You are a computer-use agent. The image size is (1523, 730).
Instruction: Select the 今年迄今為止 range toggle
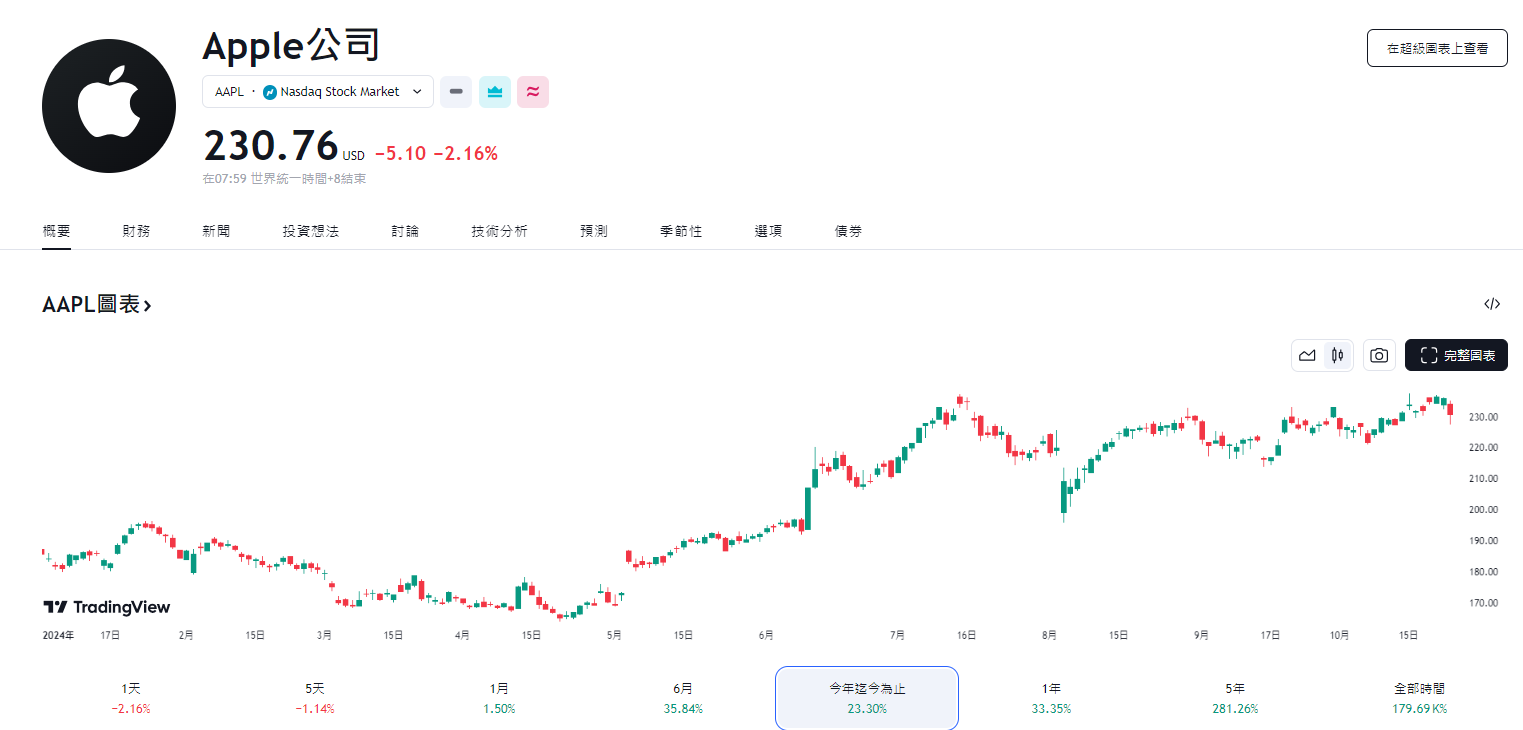pos(866,697)
